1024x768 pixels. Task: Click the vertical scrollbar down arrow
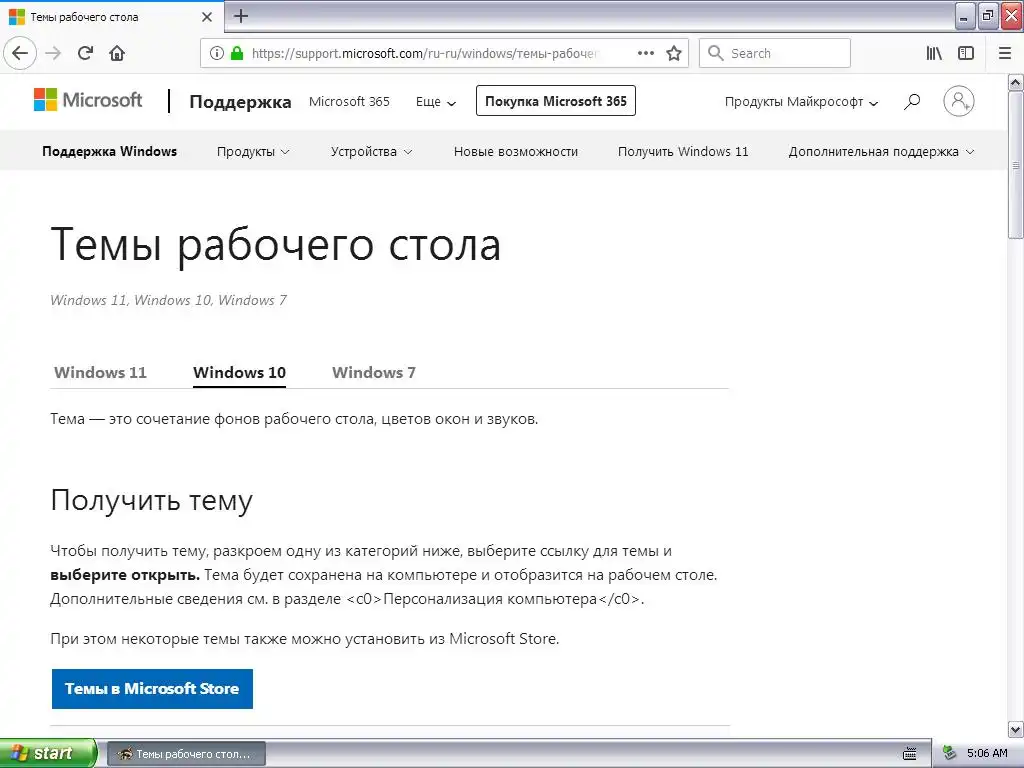[1016, 729]
